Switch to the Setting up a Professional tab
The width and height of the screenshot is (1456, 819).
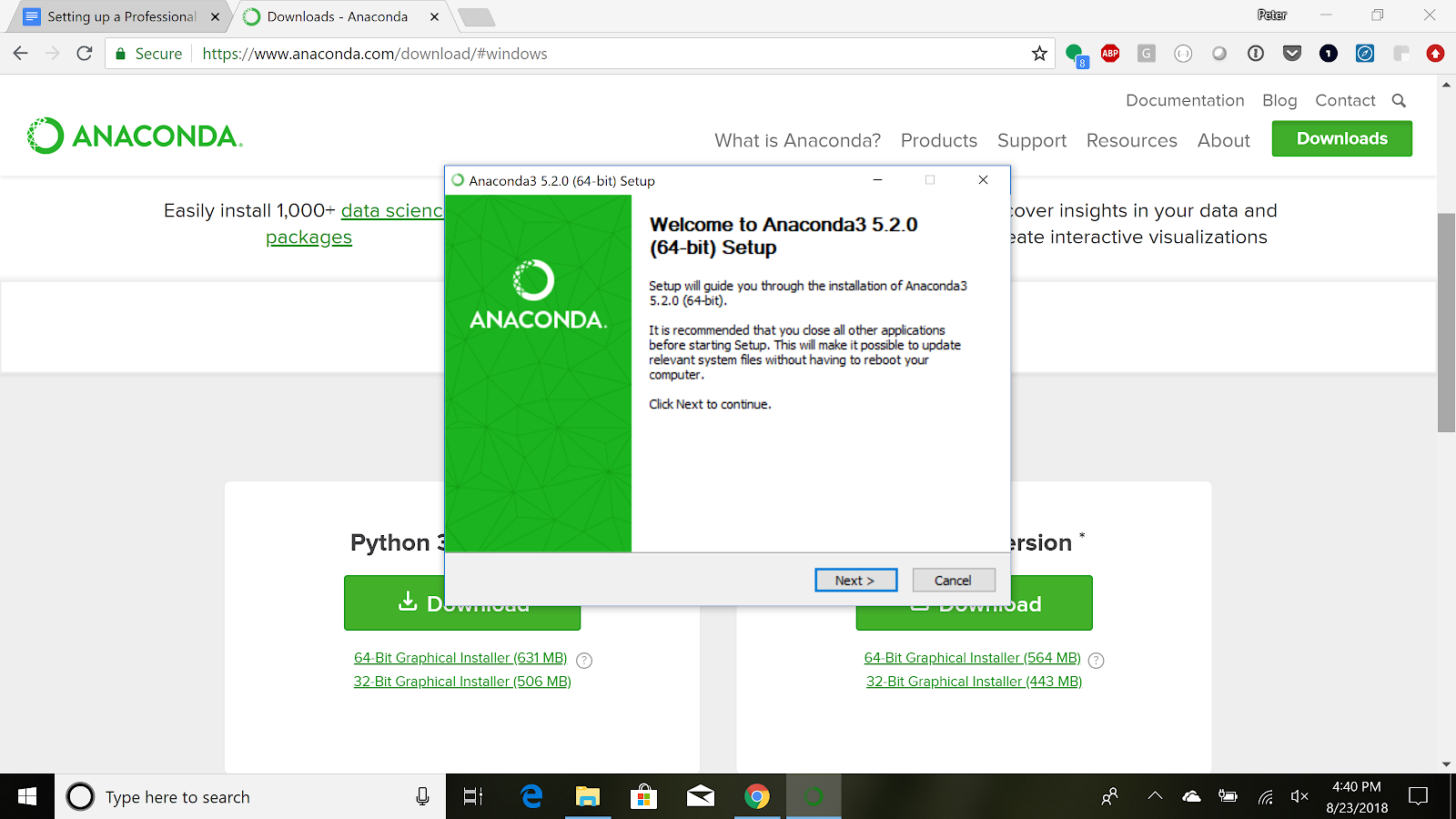click(x=122, y=16)
